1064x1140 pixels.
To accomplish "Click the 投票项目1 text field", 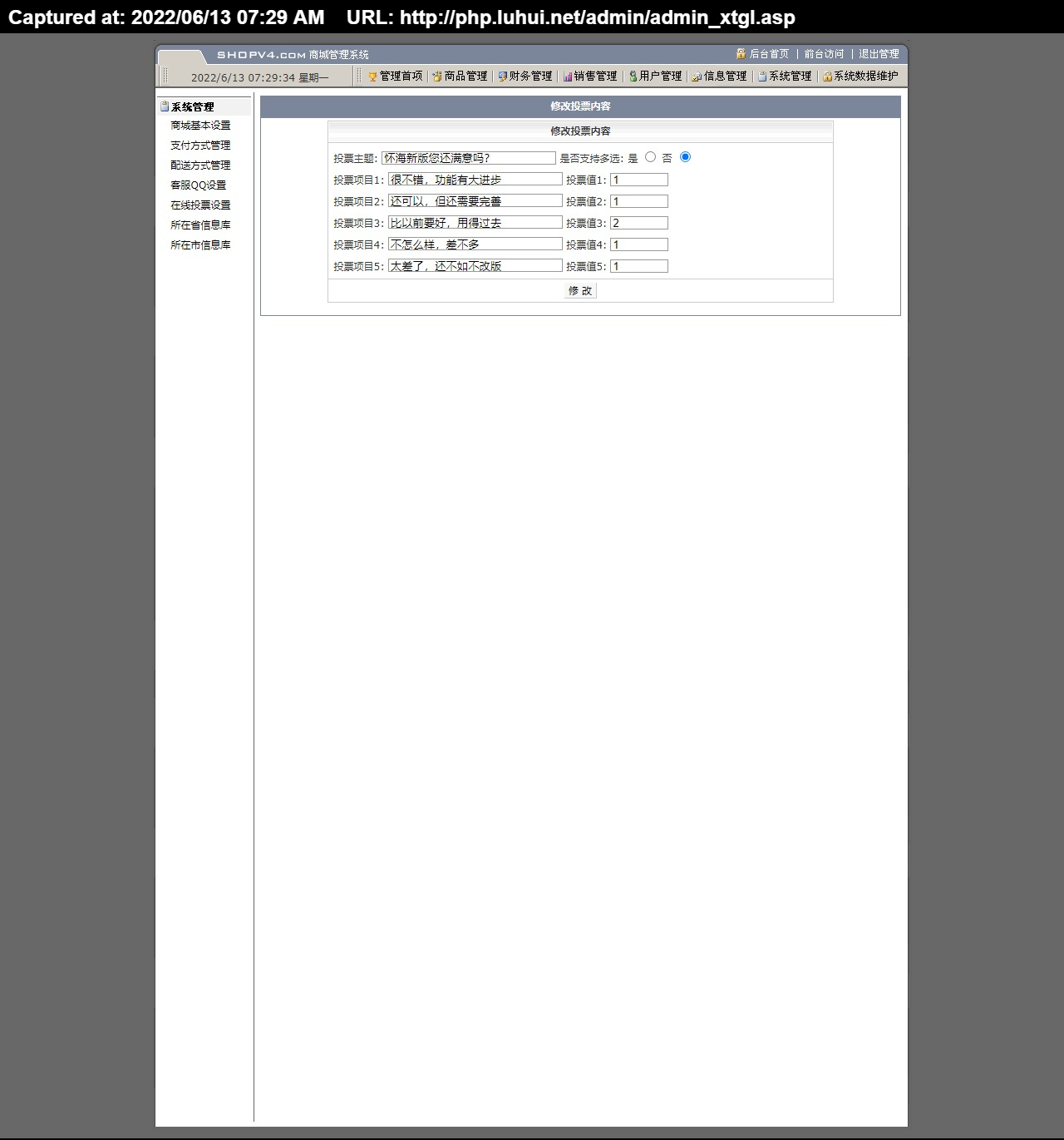I will [x=475, y=180].
